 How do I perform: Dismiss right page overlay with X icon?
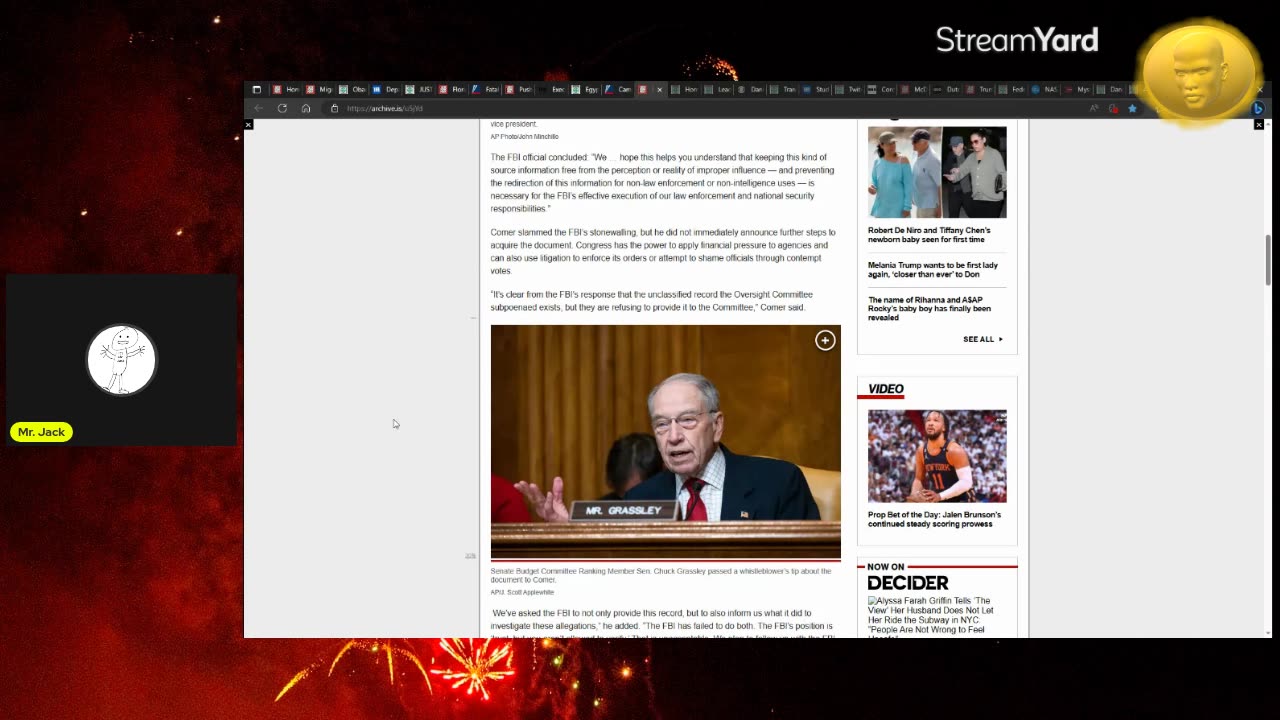pos(1259,125)
